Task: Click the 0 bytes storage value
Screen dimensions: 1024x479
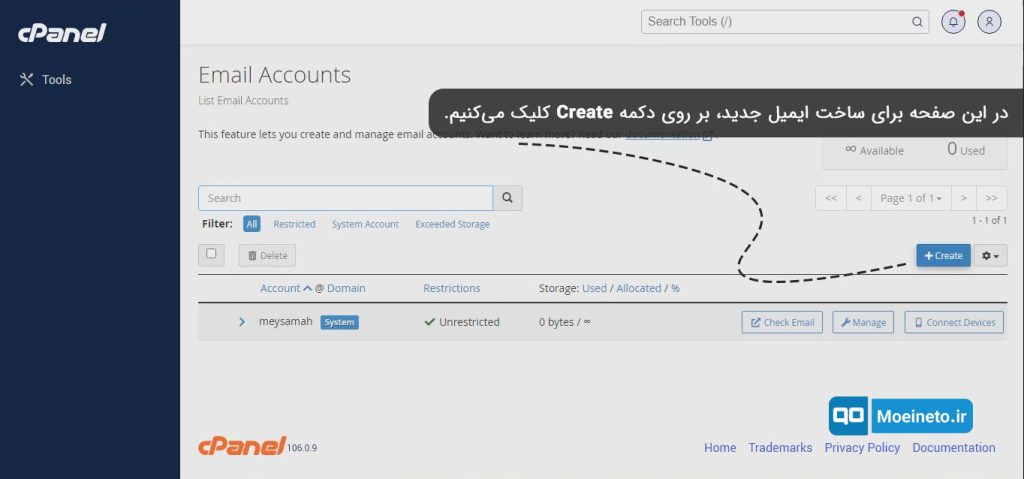Action: (556, 322)
